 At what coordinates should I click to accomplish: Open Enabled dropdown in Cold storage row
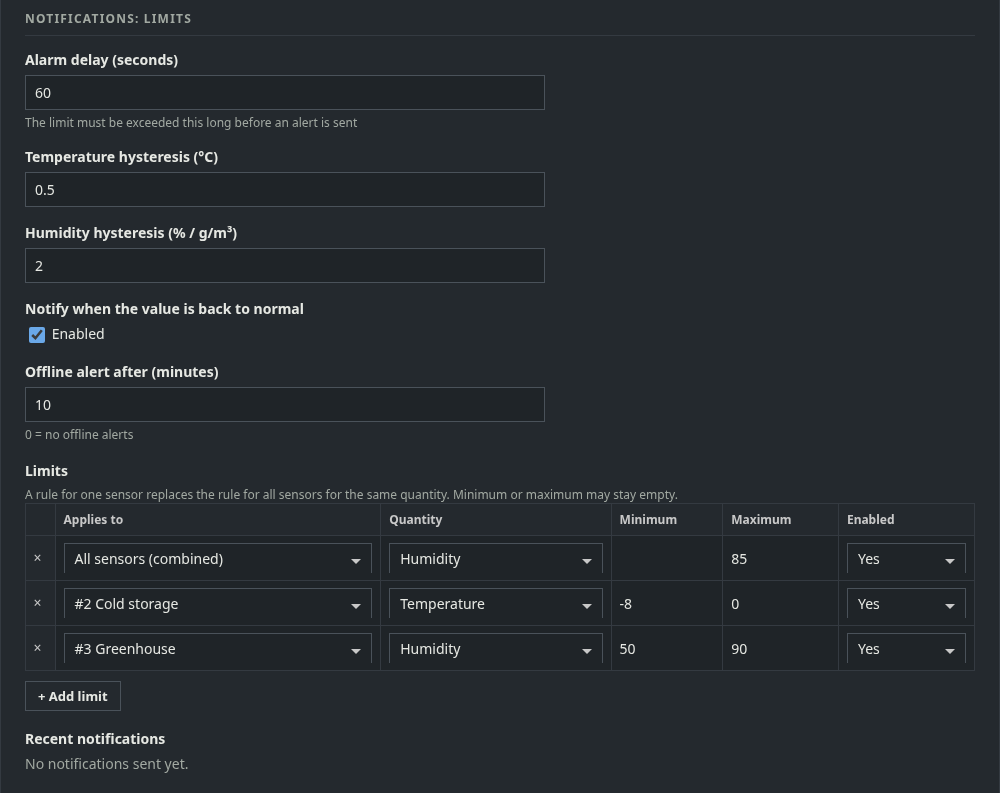pyautogui.click(x=906, y=604)
